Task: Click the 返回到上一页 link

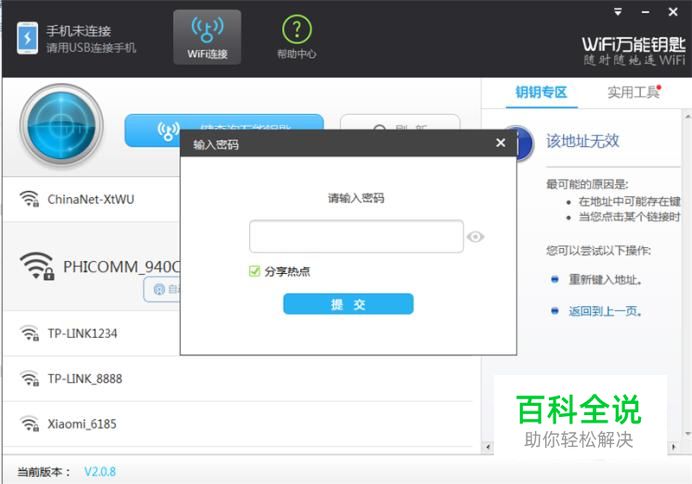Action: 605,311
